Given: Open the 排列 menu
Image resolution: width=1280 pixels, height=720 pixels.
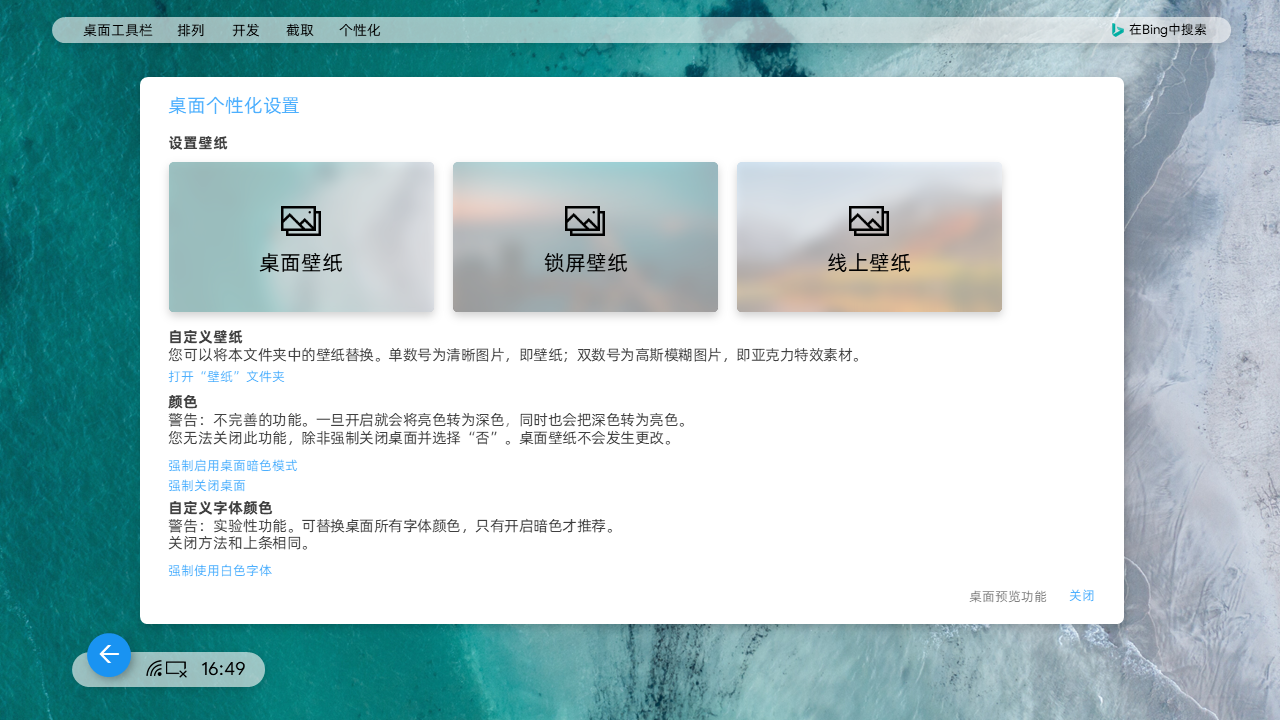Looking at the screenshot, I should tap(191, 30).
